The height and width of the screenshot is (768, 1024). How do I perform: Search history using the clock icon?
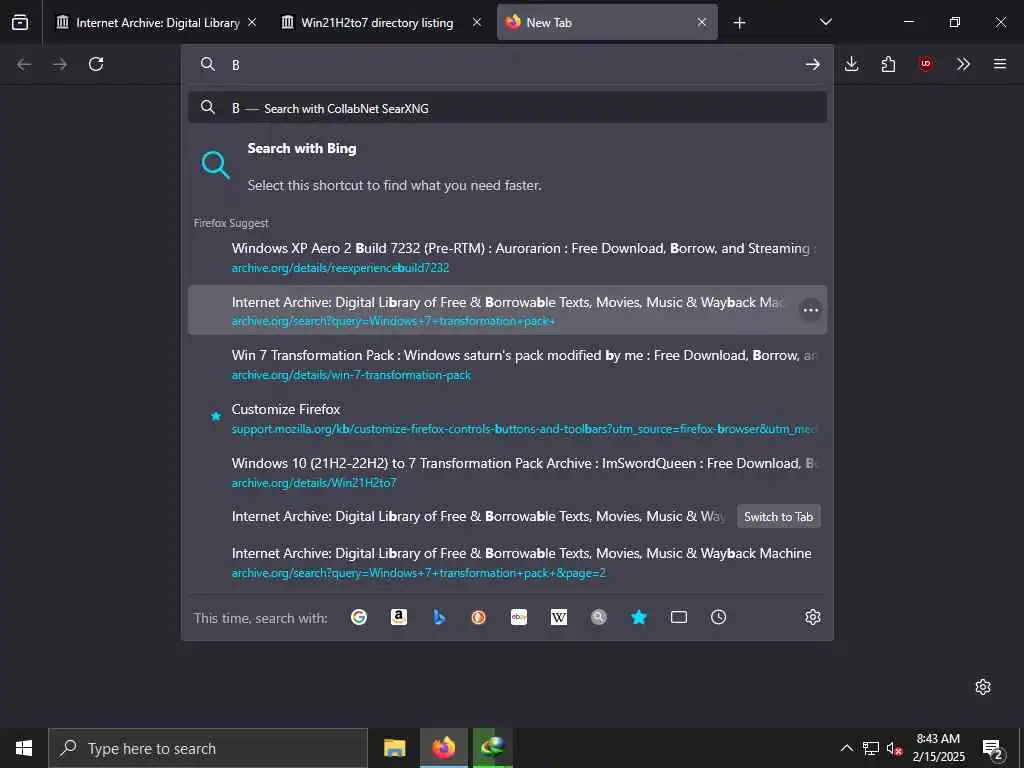(718, 617)
